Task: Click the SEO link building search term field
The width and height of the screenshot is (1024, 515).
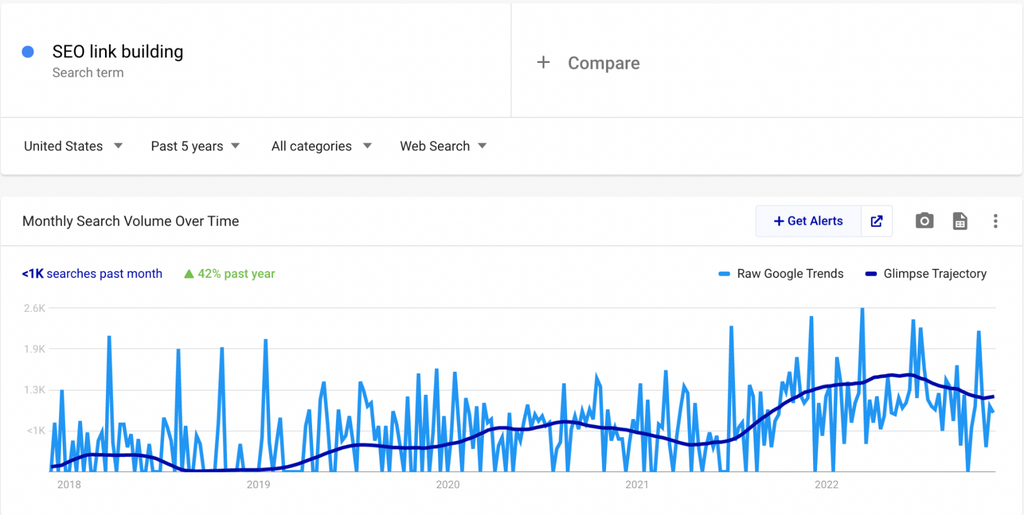Action: [118, 52]
